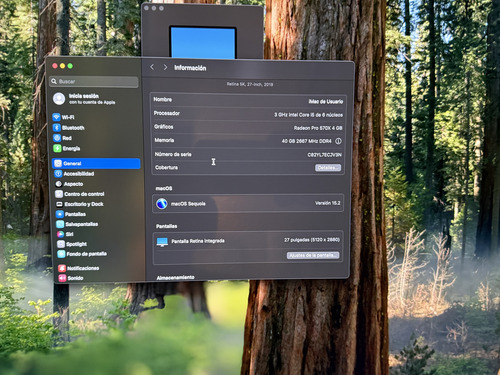Open Sonido settings

coord(71,278)
